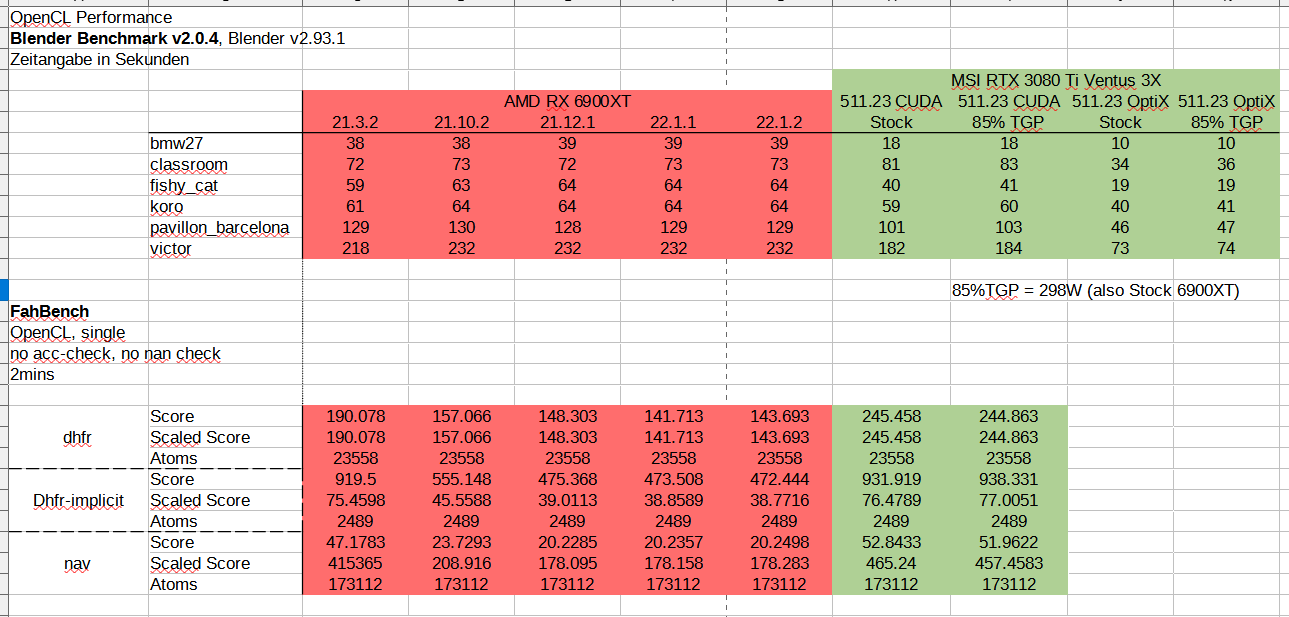Select the 'no acc-check, no nan check' cell
This screenshot has width=1289, height=617.
coord(115,353)
